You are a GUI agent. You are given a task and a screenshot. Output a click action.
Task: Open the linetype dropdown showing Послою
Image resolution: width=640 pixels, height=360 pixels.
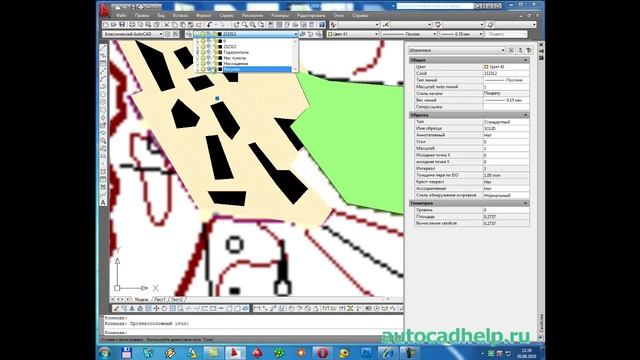[409, 34]
